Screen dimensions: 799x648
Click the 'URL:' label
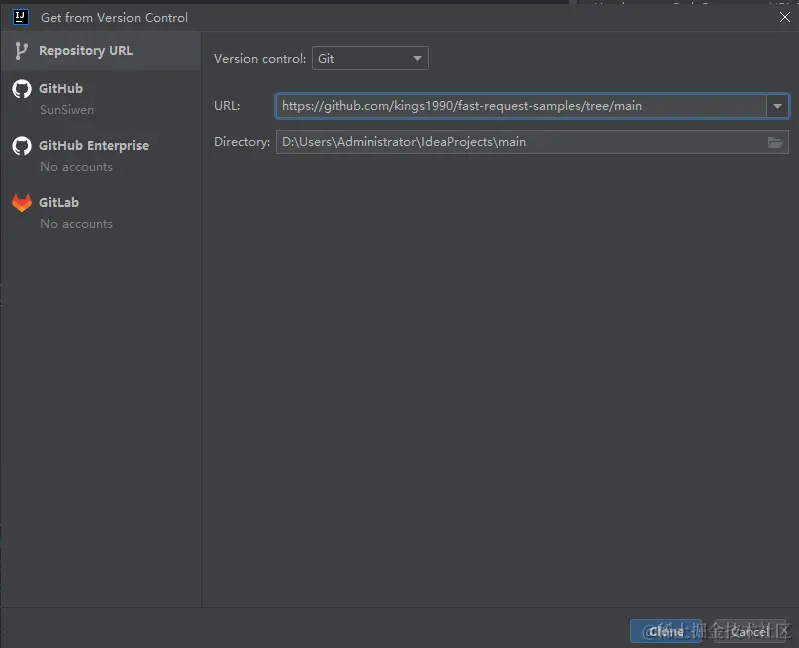[x=227, y=106]
